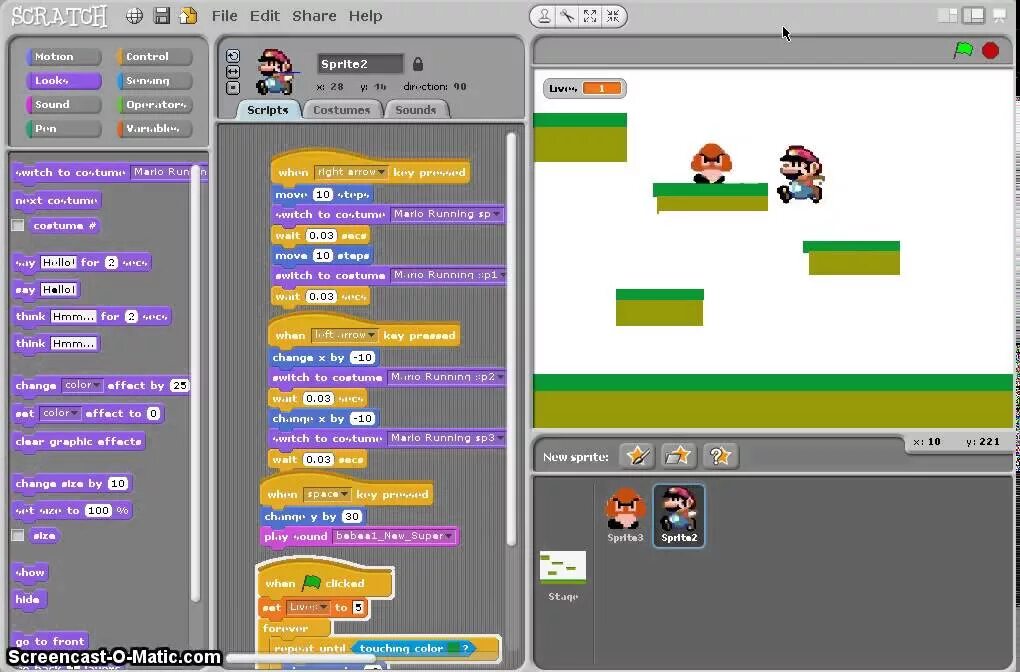1020x672 pixels.
Task: Open the set Lives variable dropdown
Action: click(x=308, y=608)
